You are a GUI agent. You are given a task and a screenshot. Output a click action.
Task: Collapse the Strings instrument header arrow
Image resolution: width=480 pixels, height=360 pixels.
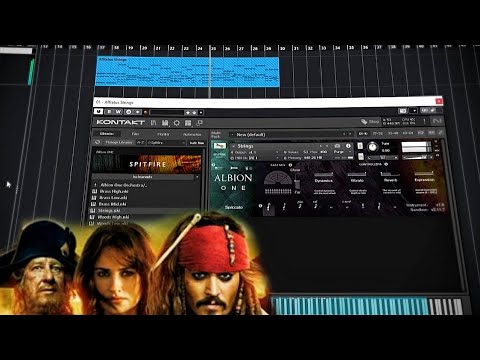[x=233, y=146]
